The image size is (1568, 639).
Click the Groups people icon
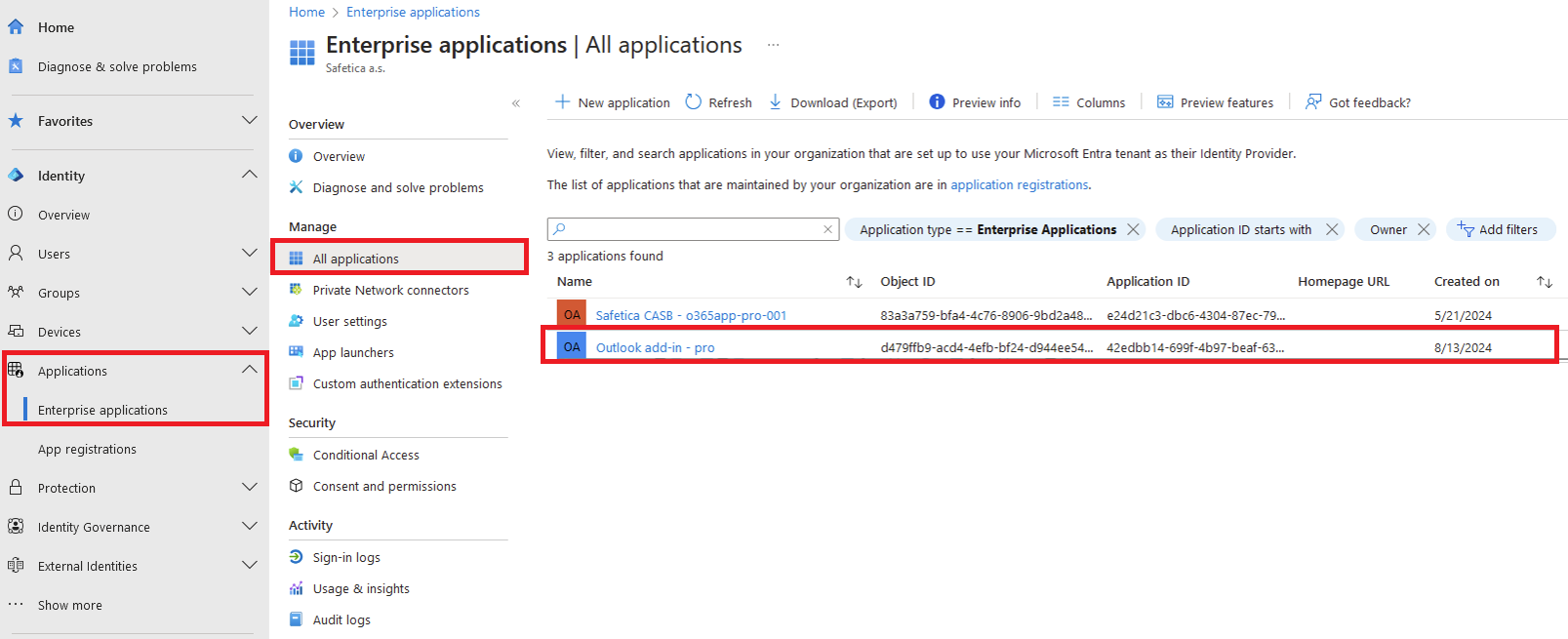point(16,292)
